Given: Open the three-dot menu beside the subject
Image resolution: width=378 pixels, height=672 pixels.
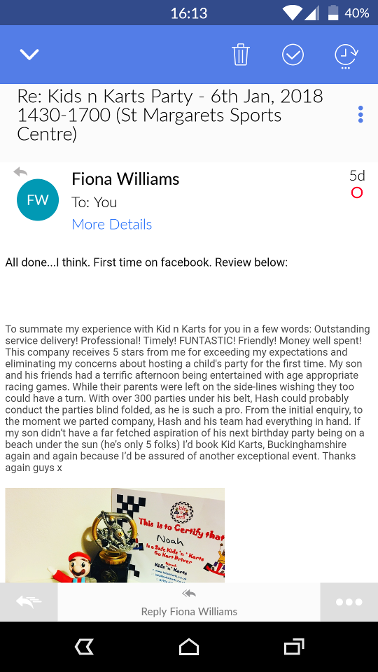Looking at the screenshot, I should pos(360,114).
